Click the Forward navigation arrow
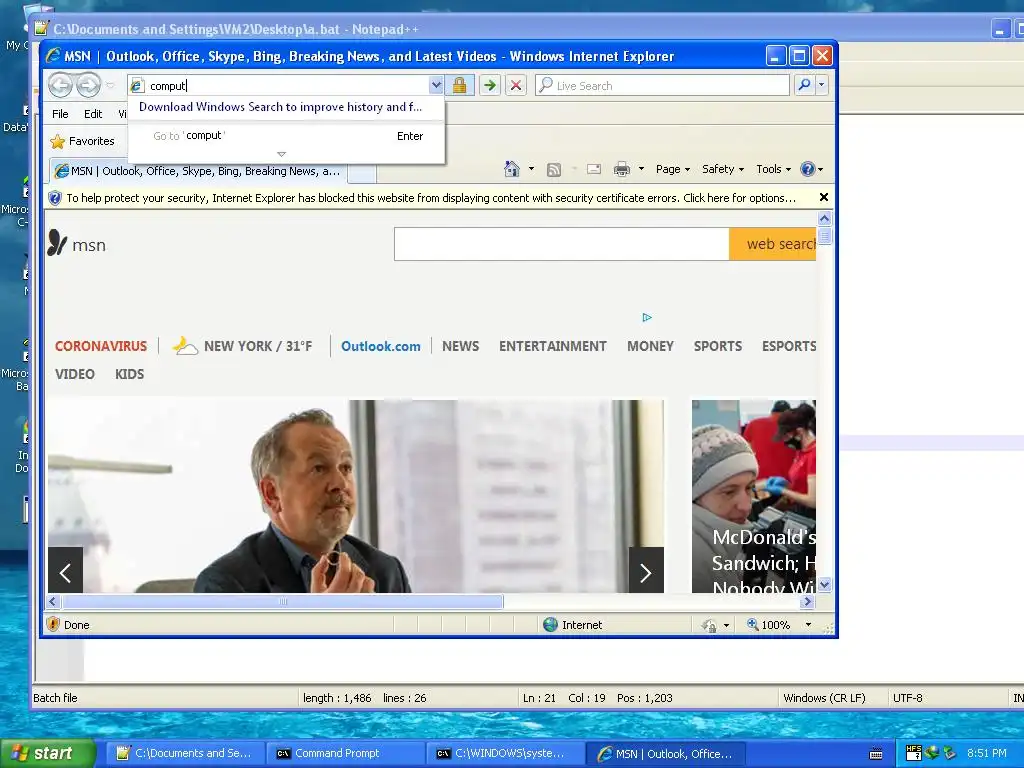 (88, 85)
